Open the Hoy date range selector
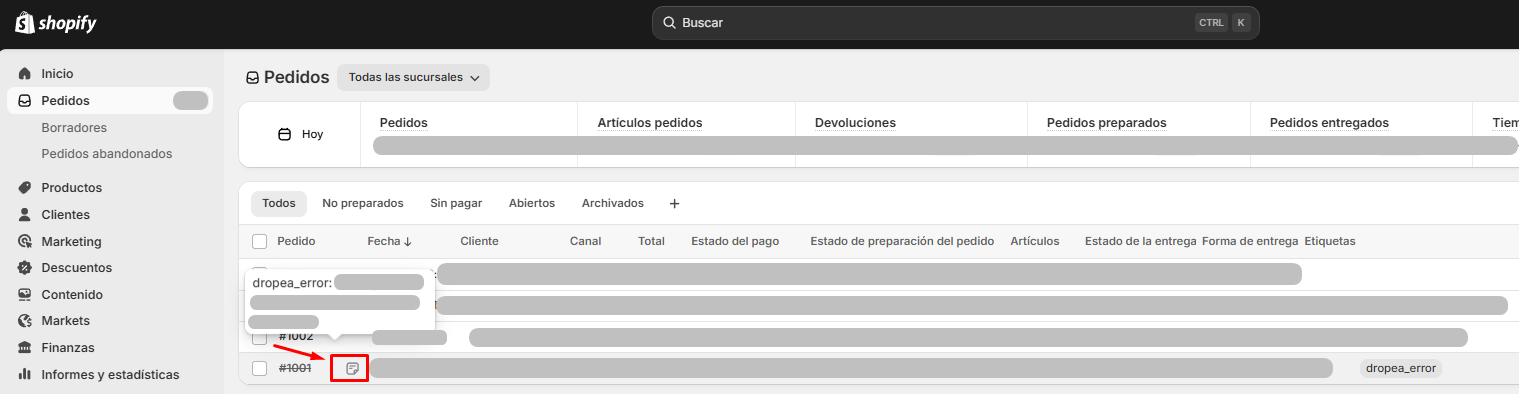1519x394 pixels. pos(300,134)
